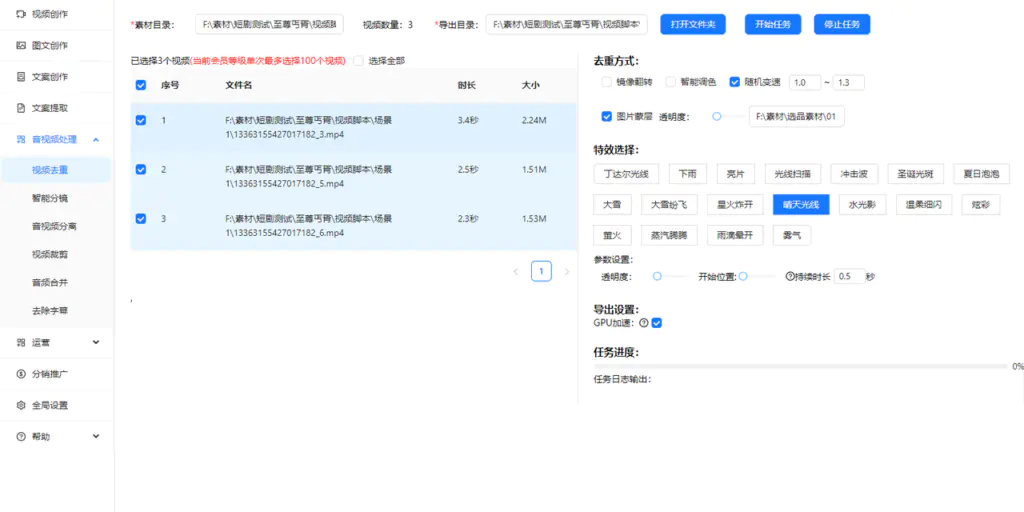
Task: Click the 分销推广 coin icon
Action: [22, 374]
